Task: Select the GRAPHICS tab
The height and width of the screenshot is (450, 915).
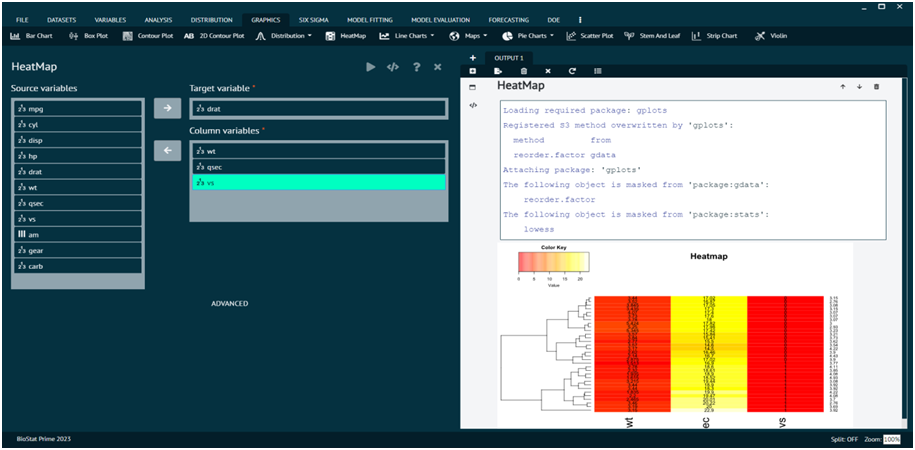Action: [x=266, y=20]
